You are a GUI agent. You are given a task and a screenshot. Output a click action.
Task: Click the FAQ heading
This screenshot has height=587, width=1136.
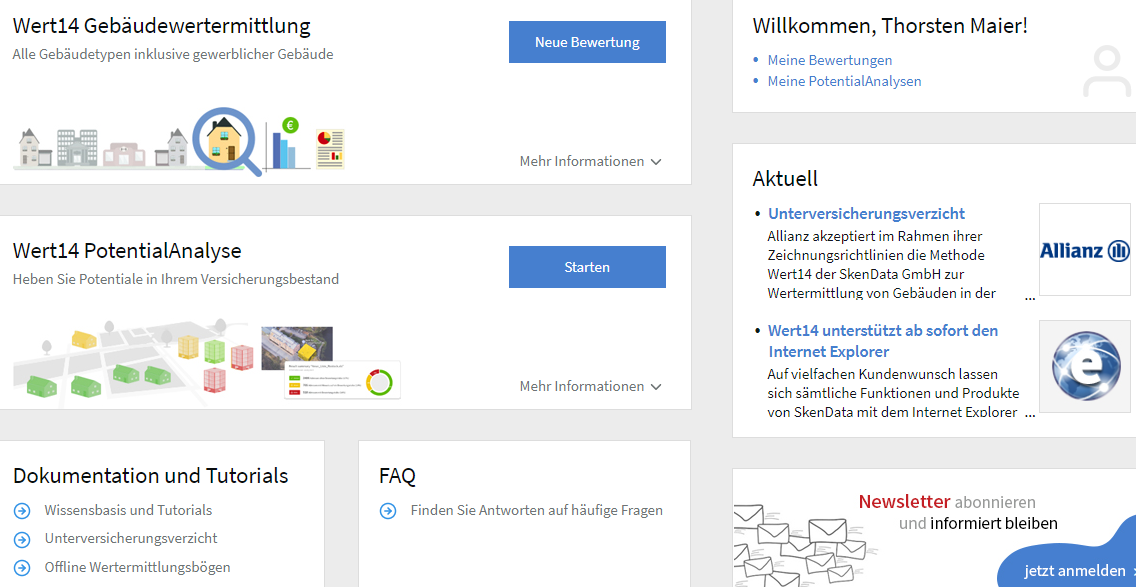(x=397, y=476)
